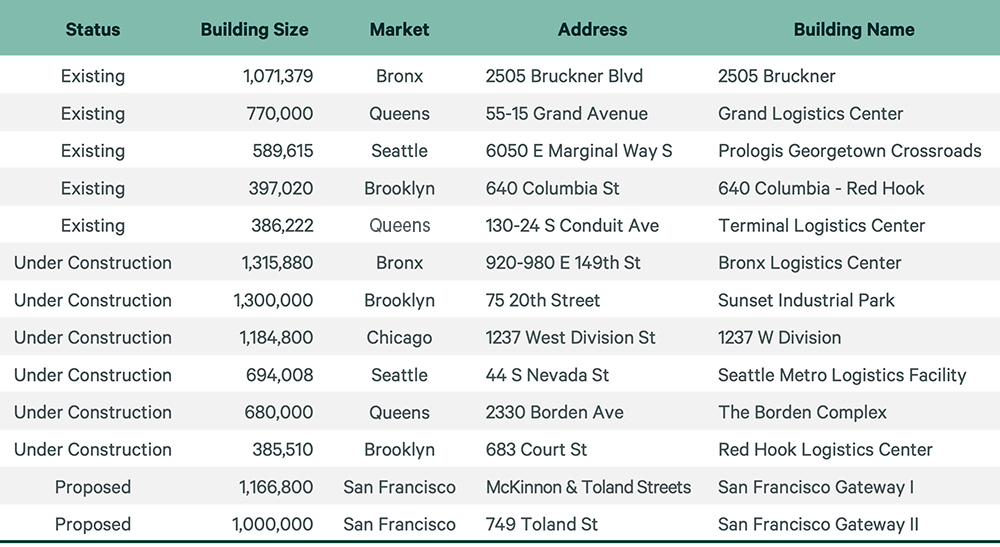
Task: Select the 2330 Borden Ave address
Action: point(554,412)
